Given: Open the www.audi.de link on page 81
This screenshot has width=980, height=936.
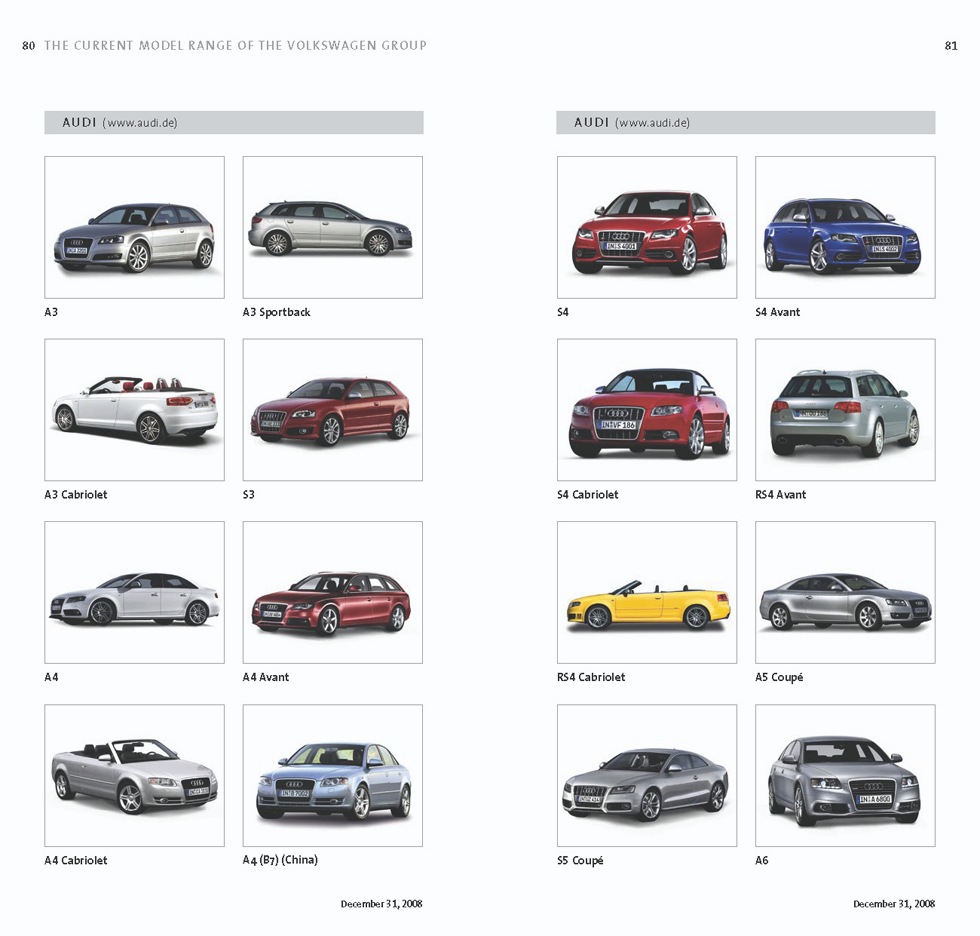Looking at the screenshot, I should pos(653,123).
